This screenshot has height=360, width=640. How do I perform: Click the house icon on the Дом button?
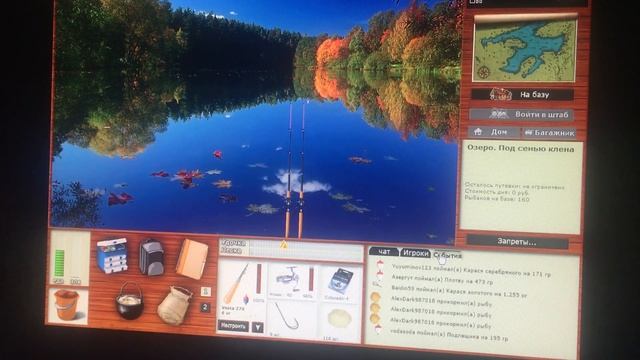(478, 131)
